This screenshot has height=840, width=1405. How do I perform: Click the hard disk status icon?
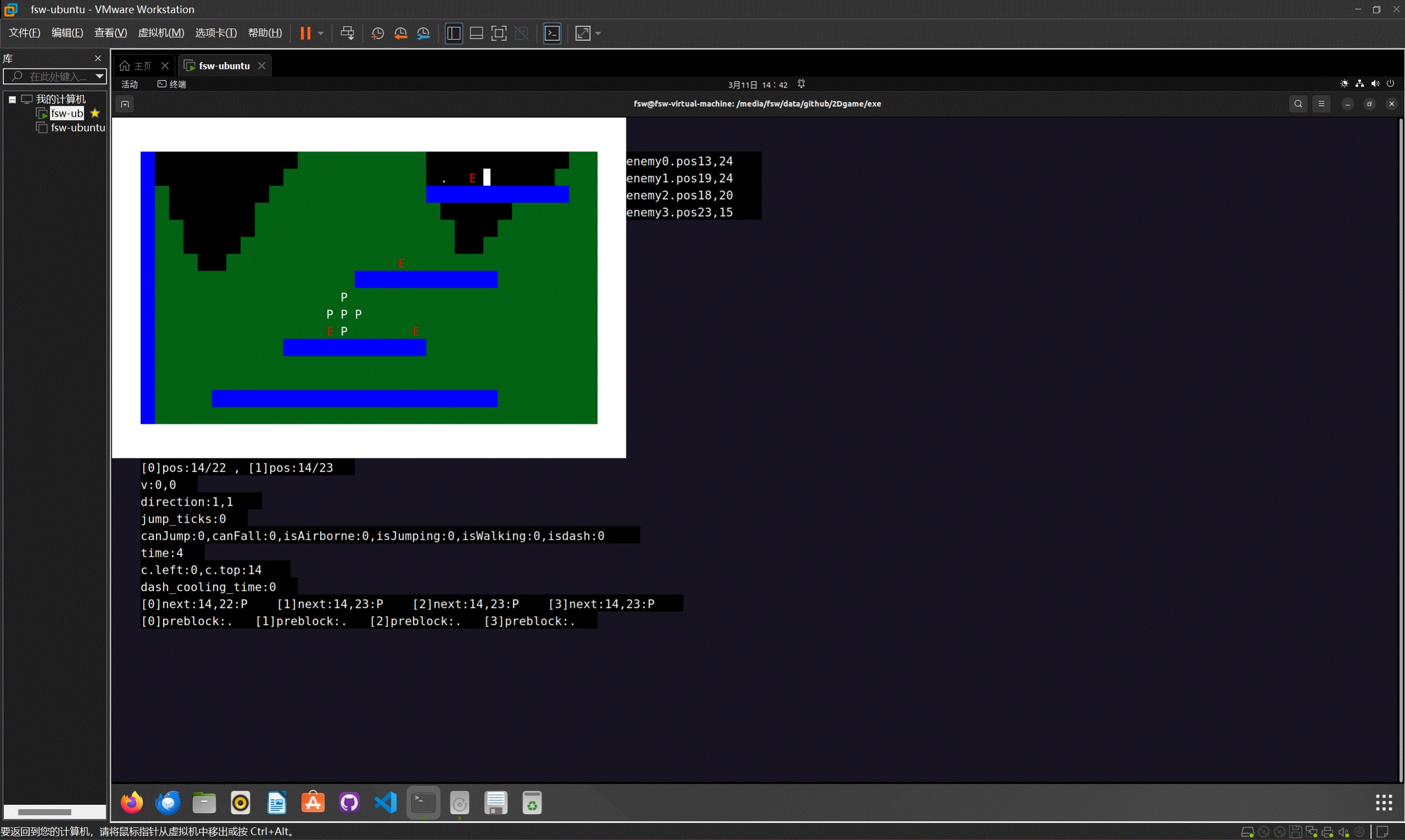[x=1247, y=832]
